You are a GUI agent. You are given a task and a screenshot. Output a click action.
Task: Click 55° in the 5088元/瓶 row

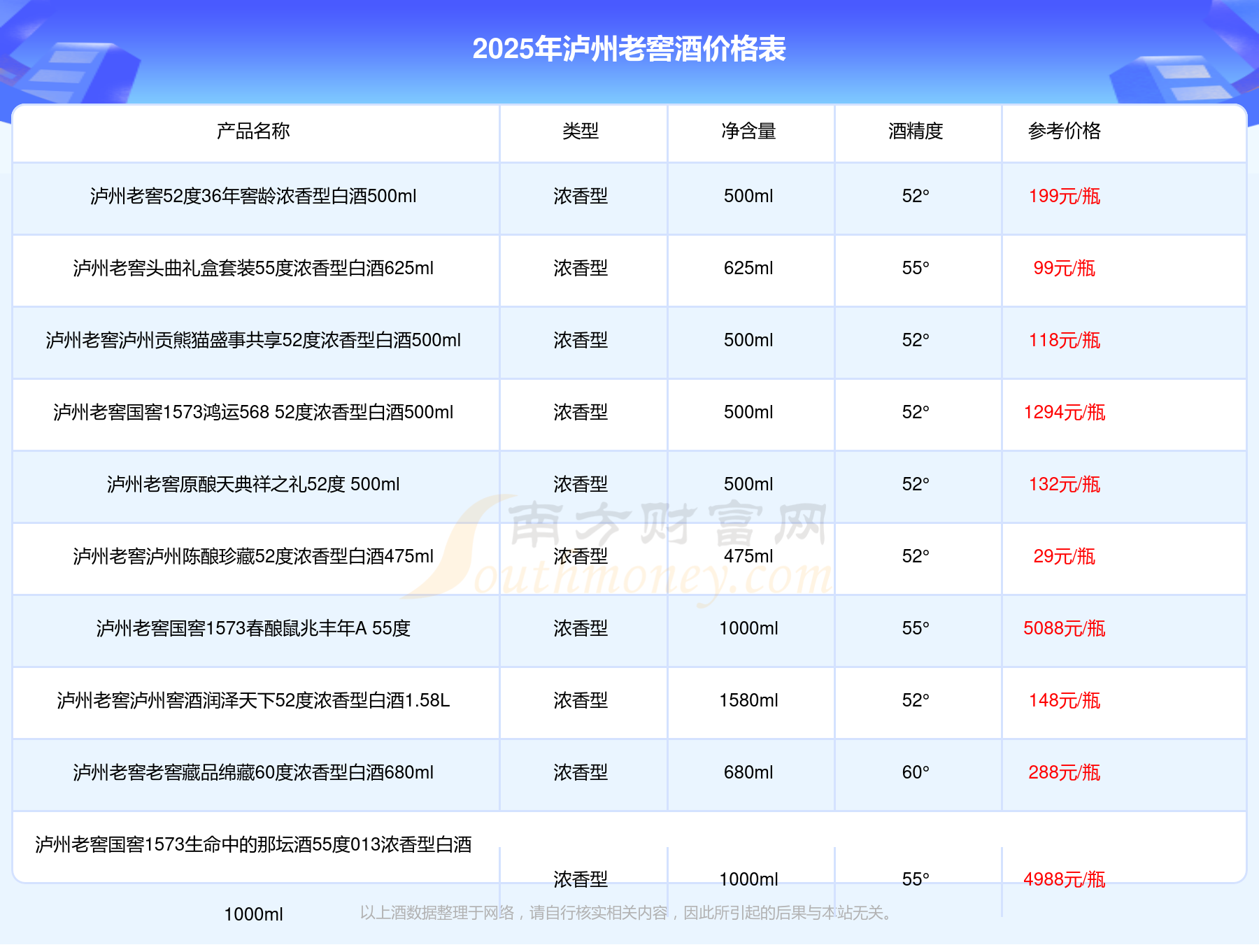pyautogui.click(x=916, y=629)
